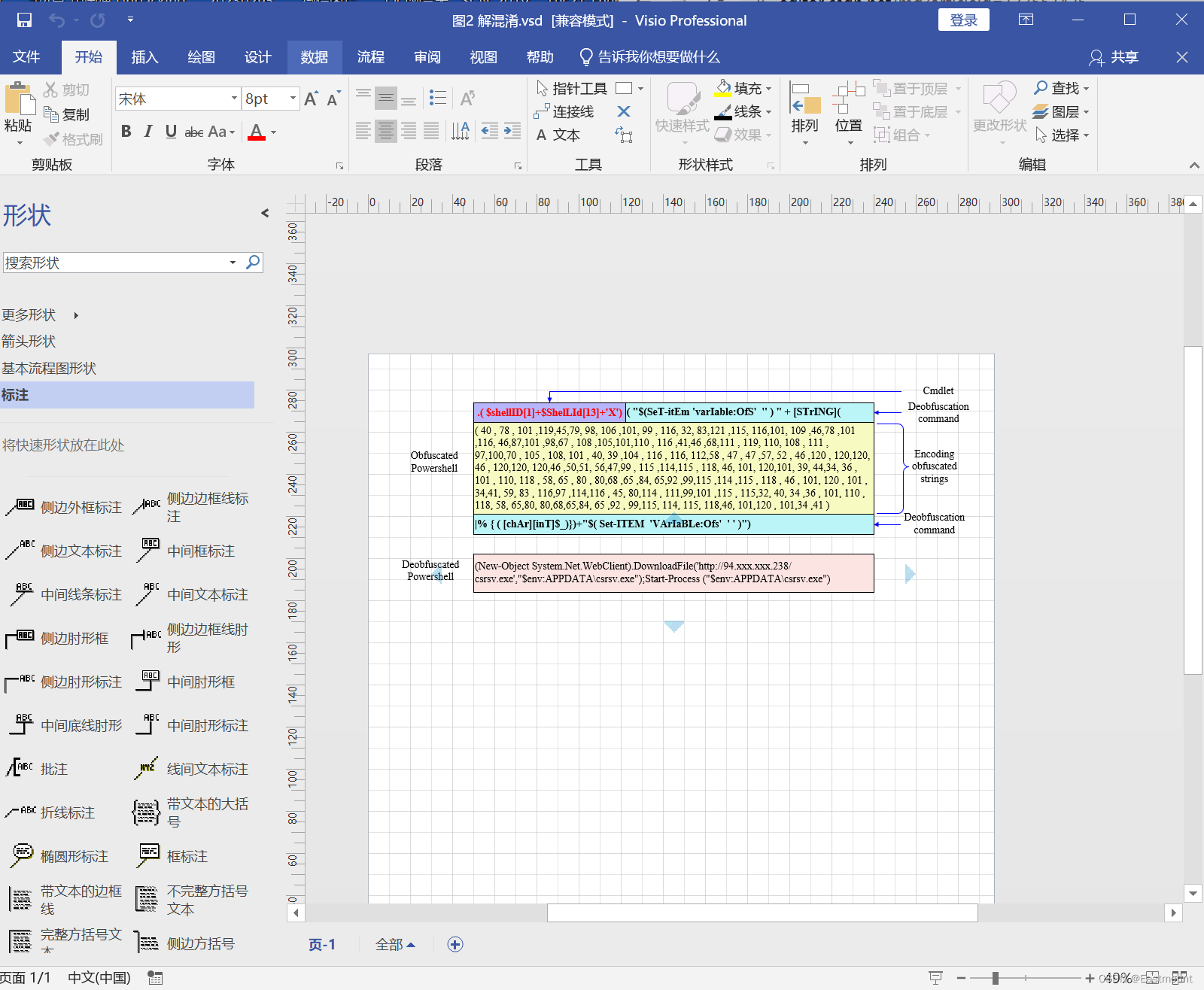The width and height of the screenshot is (1204, 990).
Task: Select the 页-1 page tab
Action: [x=322, y=944]
